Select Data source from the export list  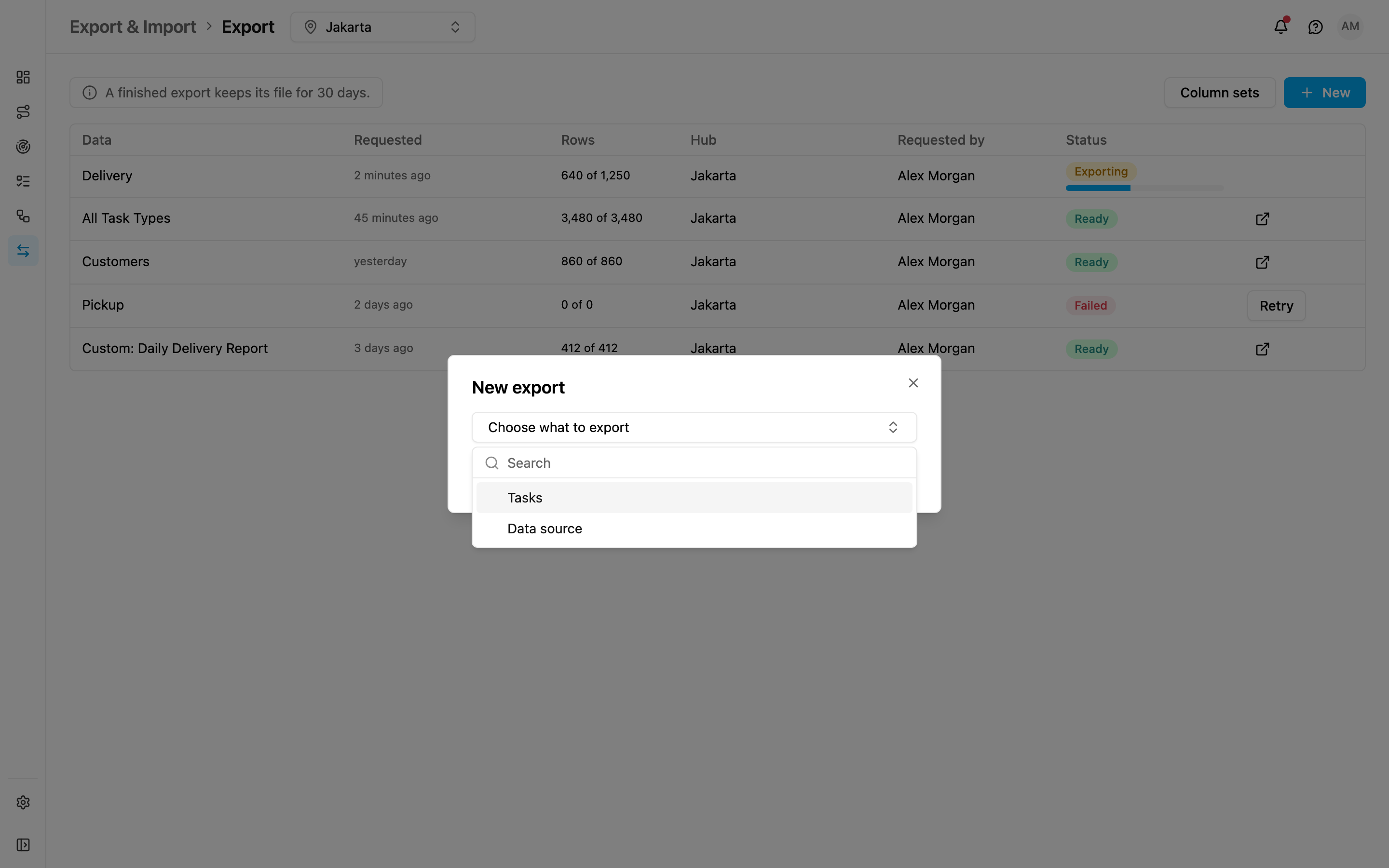(x=694, y=529)
